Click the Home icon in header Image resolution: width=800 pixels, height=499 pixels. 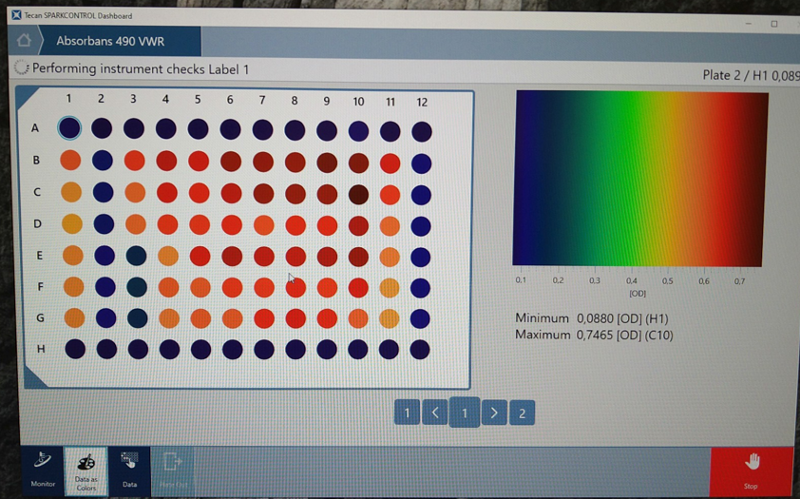[24, 42]
